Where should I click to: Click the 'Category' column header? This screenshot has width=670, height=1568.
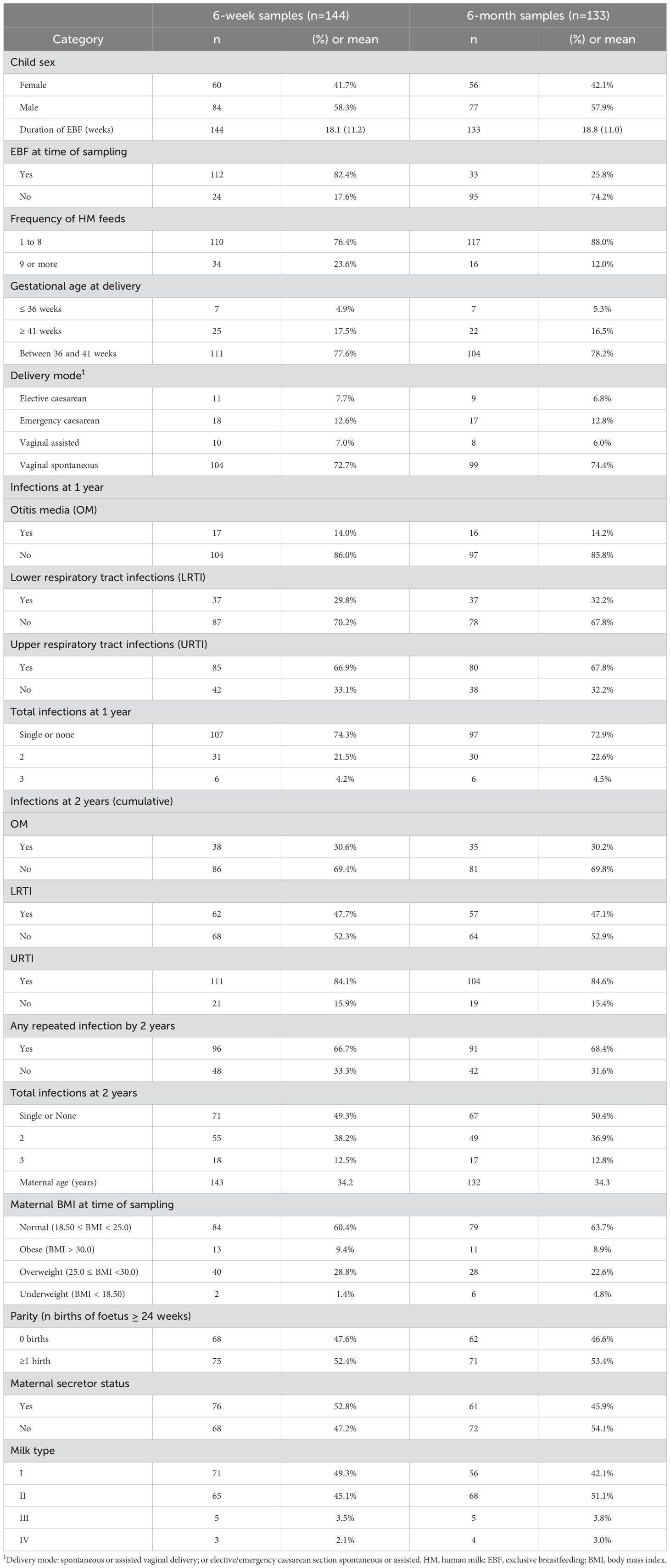78,39
